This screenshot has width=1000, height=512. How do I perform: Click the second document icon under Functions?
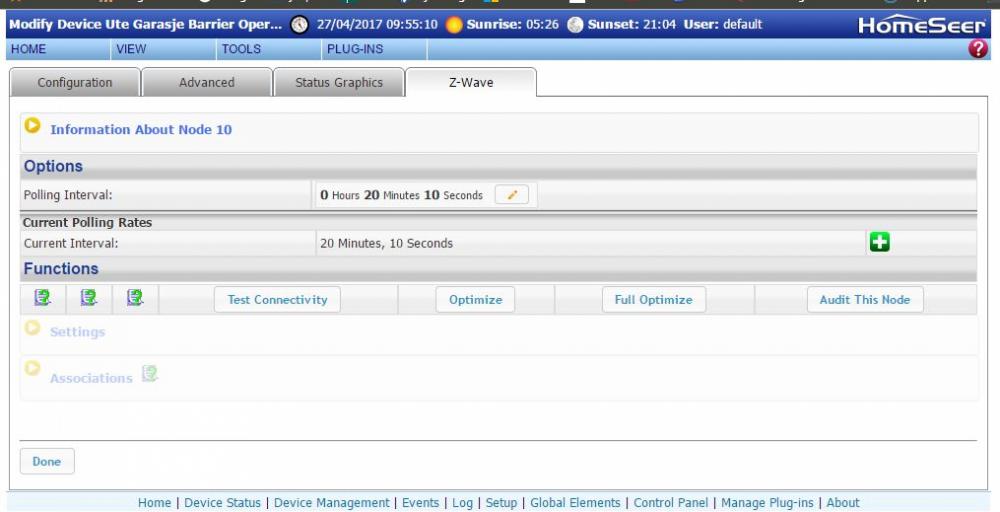point(88,297)
